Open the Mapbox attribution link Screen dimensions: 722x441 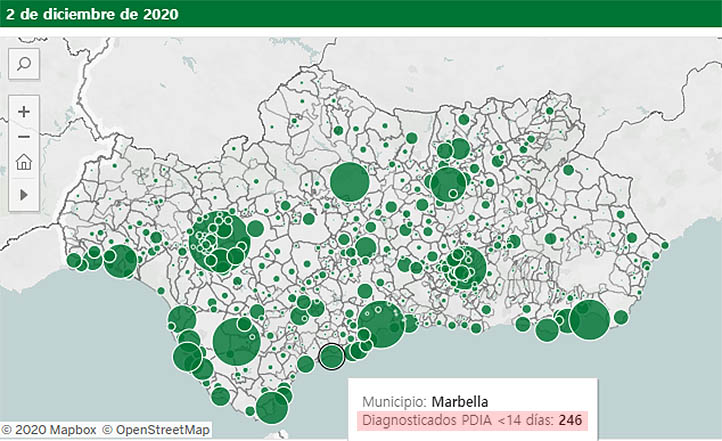pos(49,430)
